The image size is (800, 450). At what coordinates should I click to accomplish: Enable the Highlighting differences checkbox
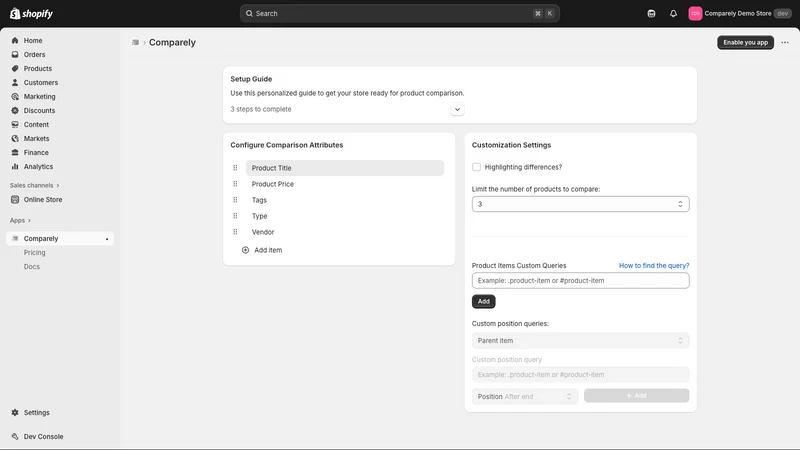[476, 167]
